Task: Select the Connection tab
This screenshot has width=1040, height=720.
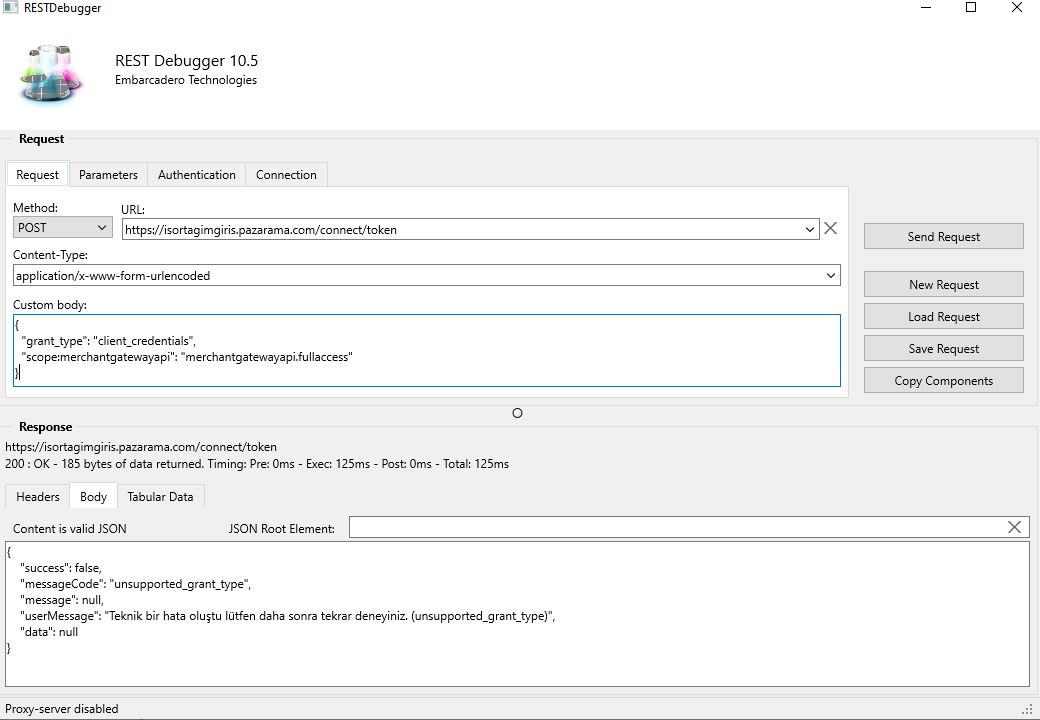Action: click(x=286, y=174)
